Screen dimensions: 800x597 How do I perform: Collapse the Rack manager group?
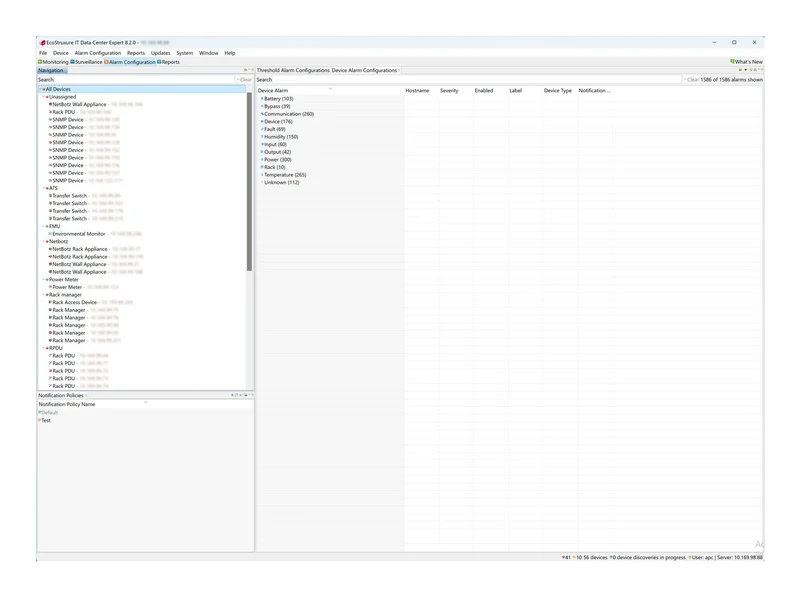coord(43,294)
